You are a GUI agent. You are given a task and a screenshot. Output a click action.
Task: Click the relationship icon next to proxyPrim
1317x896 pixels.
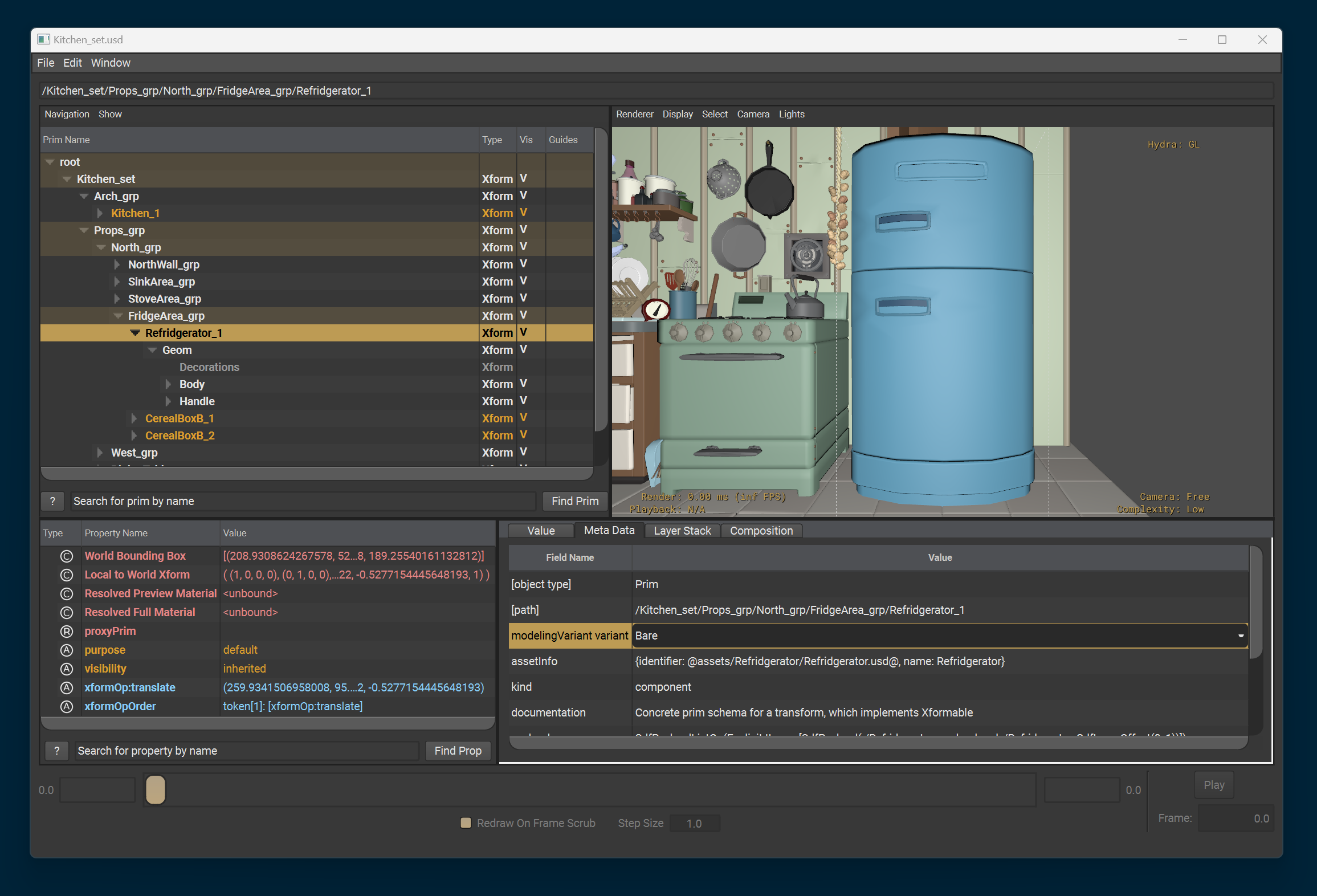coord(67,631)
